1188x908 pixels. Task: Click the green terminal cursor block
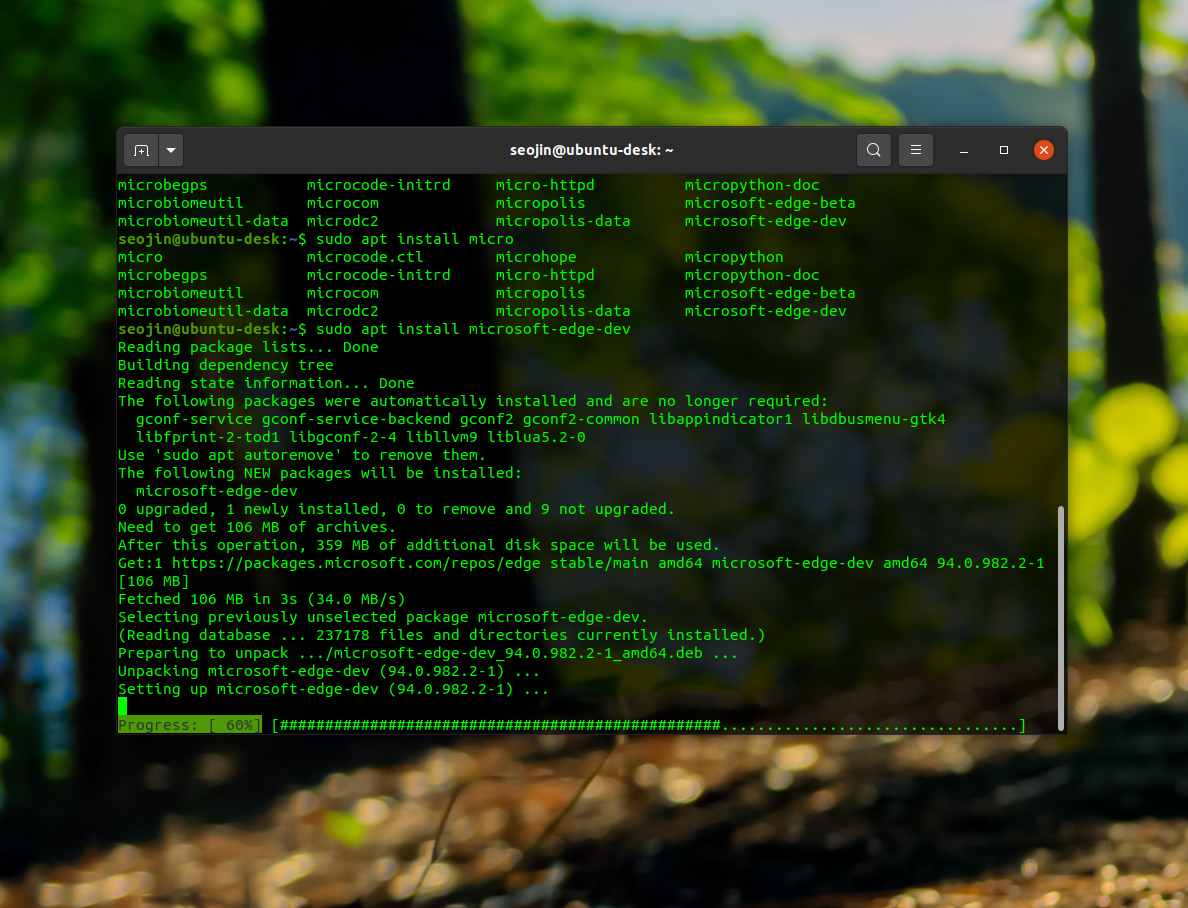[122, 707]
